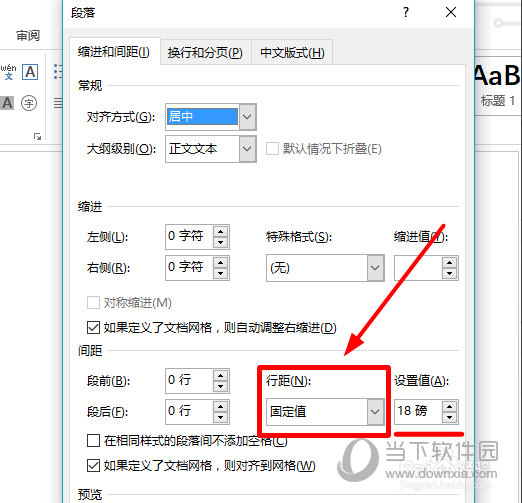Open the 行距 dropdown showing 固定值
Screen dimensions: 522x503
click(x=325, y=412)
